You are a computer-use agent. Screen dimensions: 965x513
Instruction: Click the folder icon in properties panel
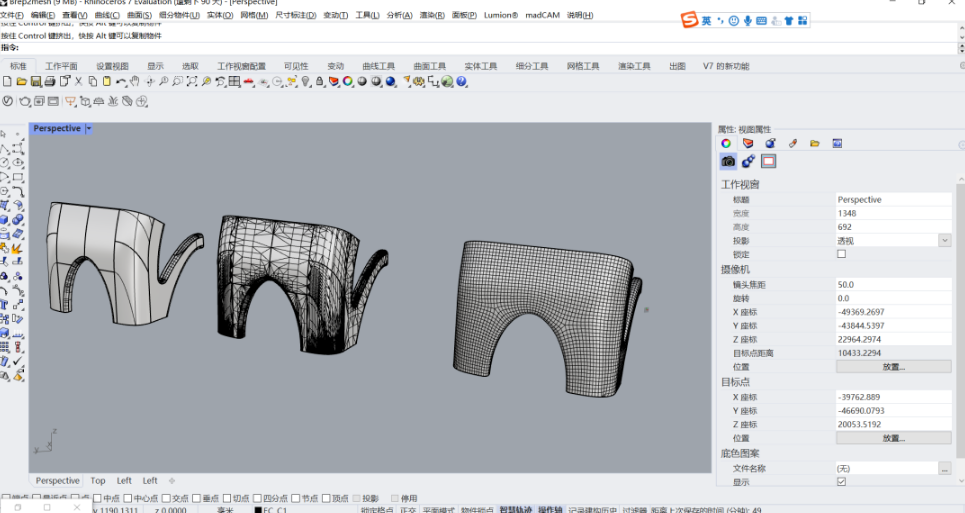point(815,143)
